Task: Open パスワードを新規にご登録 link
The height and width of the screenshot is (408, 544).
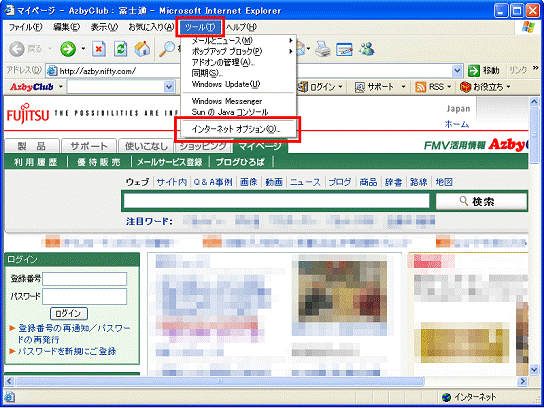Action: [x=67, y=351]
